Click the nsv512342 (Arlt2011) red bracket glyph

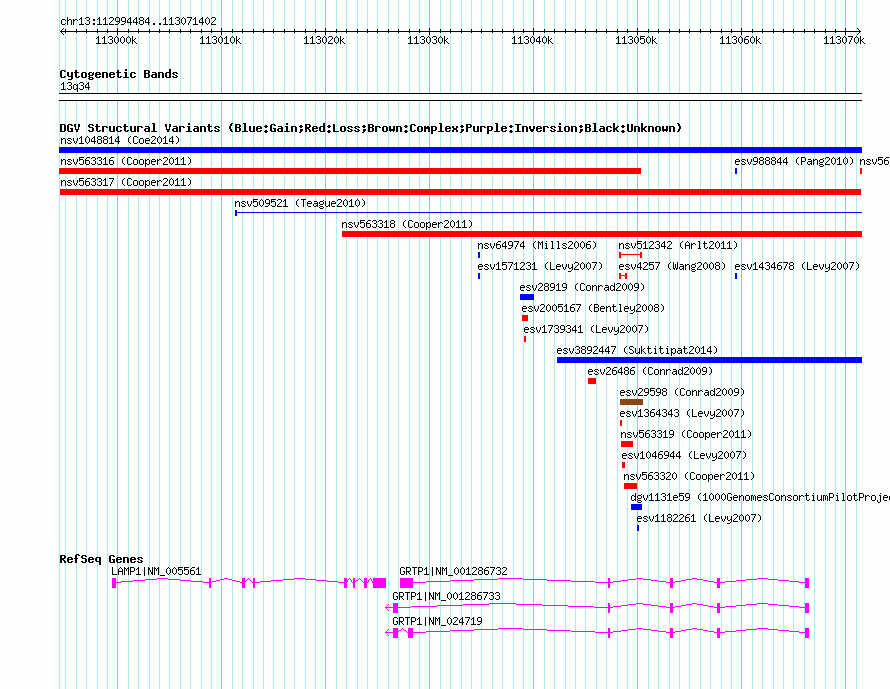pos(631,255)
